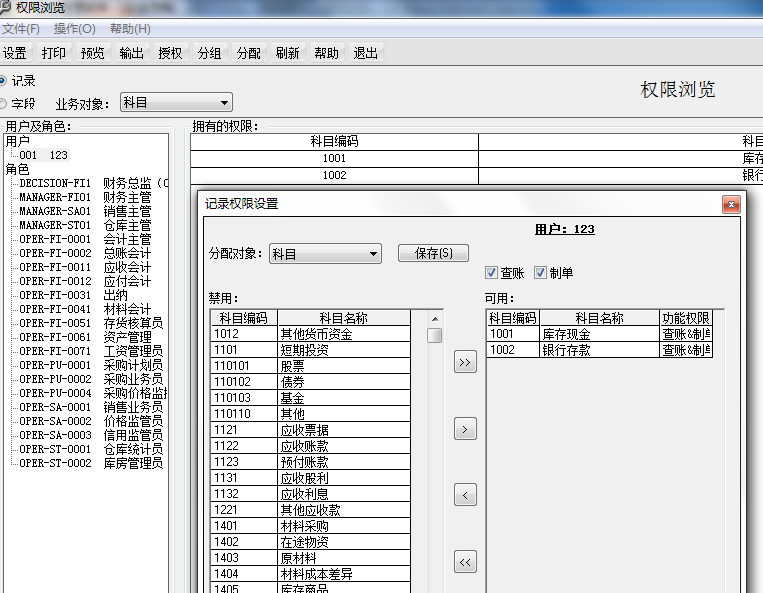Select the OPER-ST-0002 库房管理员 role
The height and width of the screenshot is (593, 763).
coord(91,463)
